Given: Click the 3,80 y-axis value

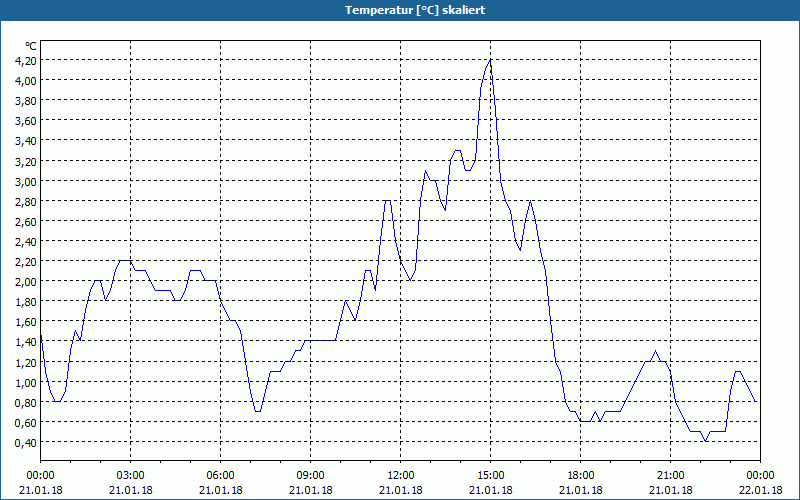Looking at the screenshot, I should pyautogui.click(x=26, y=101).
